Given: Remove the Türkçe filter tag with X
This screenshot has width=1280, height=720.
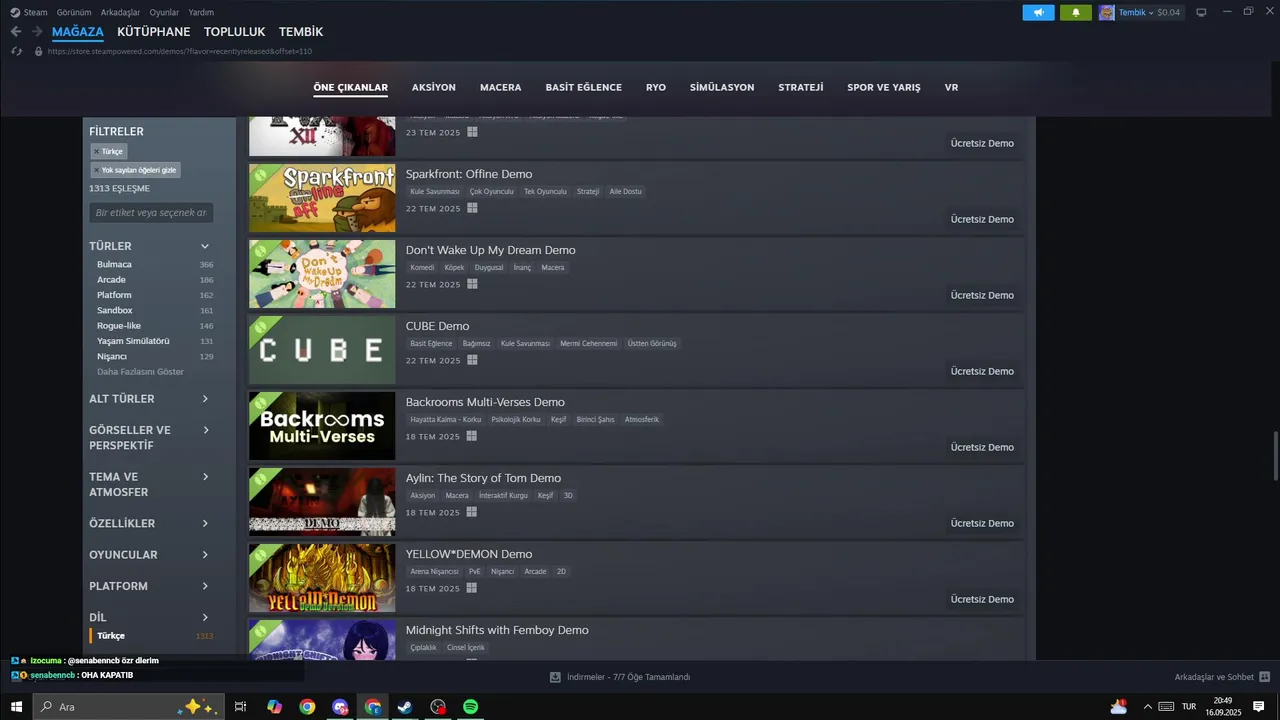Looking at the screenshot, I should (96, 152).
